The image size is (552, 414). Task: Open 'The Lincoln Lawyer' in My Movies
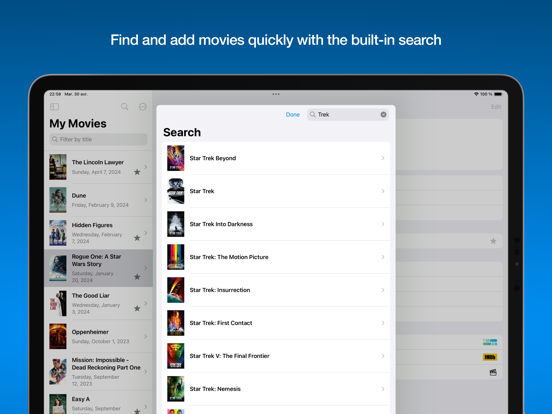coord(99,167)
